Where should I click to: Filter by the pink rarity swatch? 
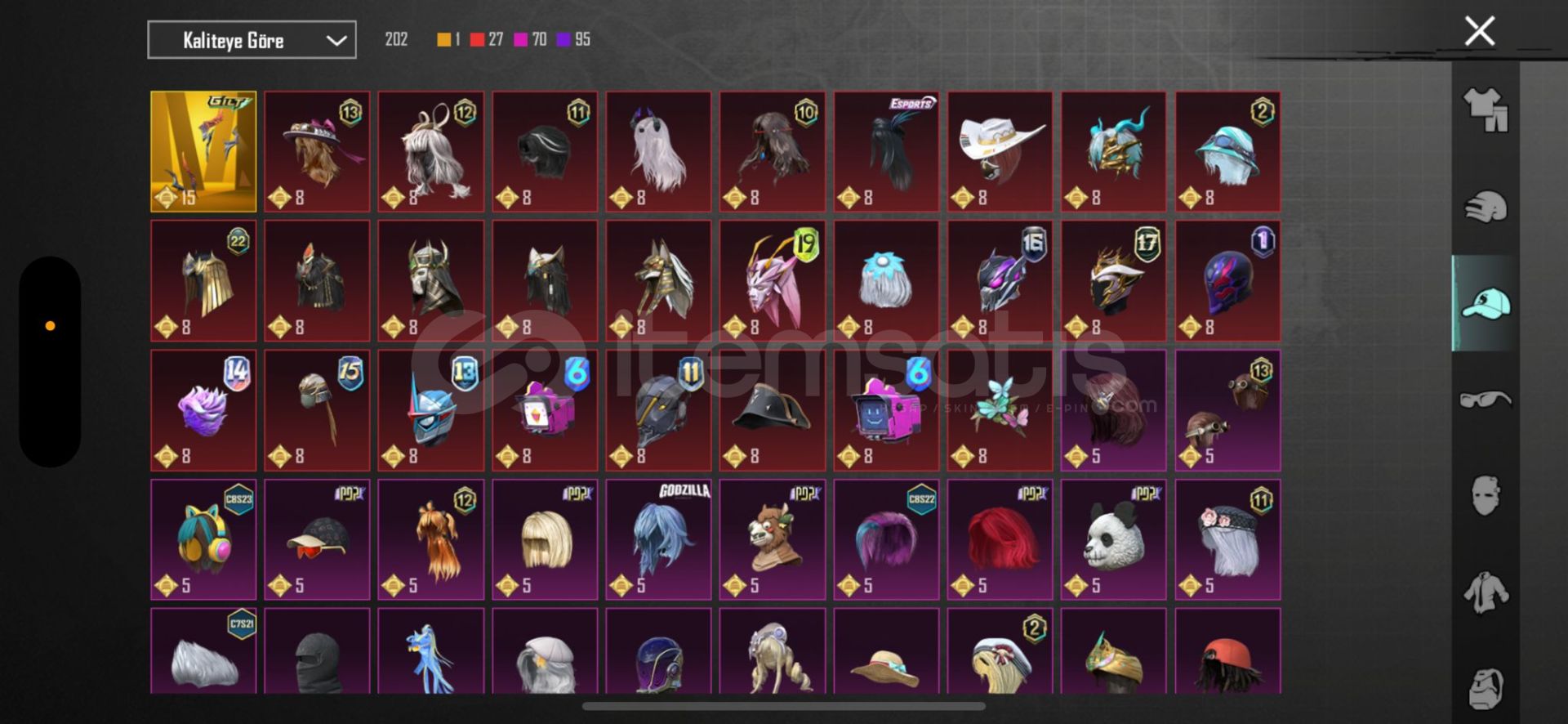coord(520,39)
